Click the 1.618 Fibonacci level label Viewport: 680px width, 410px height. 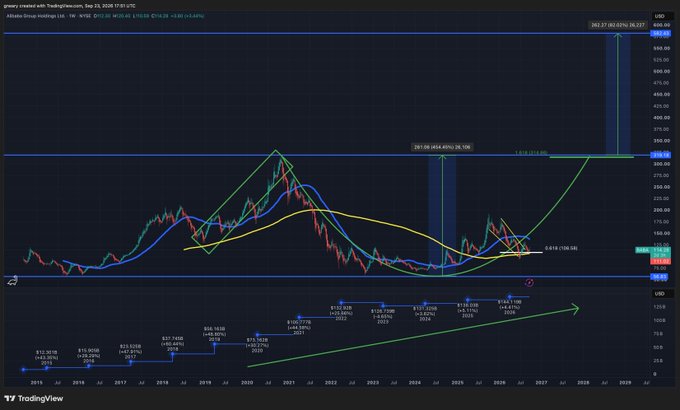531,153
